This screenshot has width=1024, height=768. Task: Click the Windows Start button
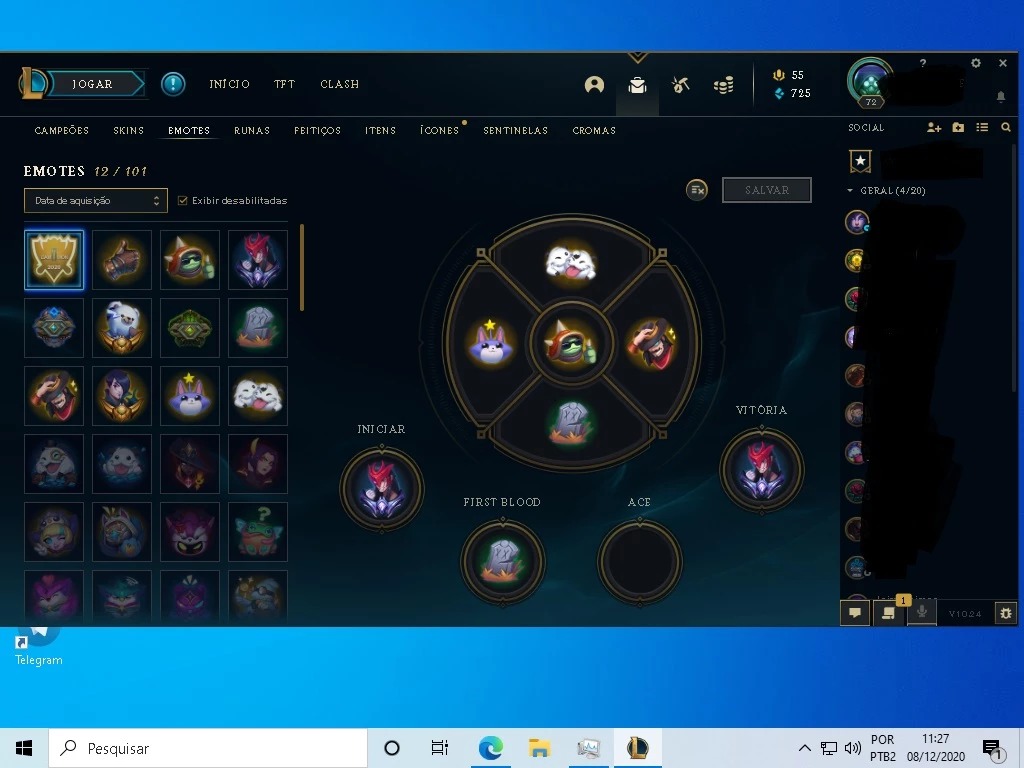[x=24, y=748]
